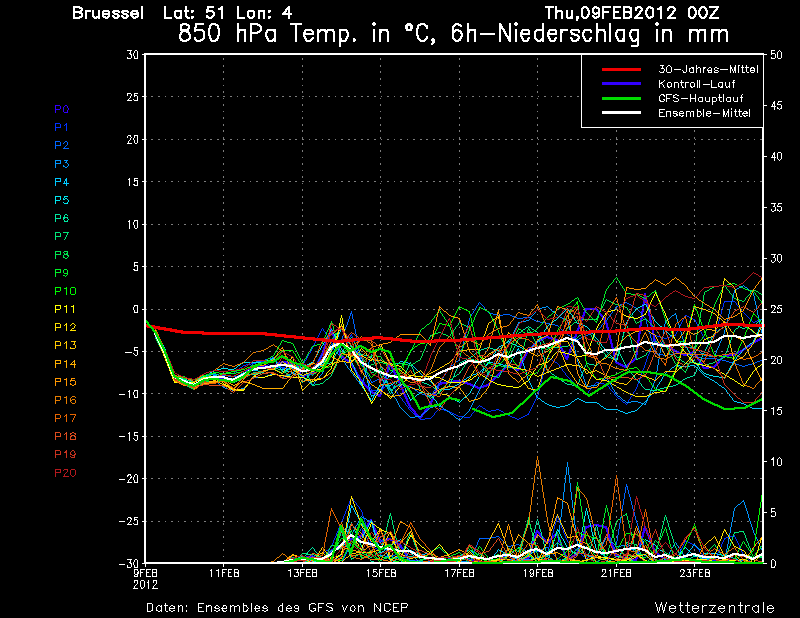Image resolution: width=800 pixels, height=618 pixels.
Task: Click the P18 ensemble member label
Action: (65, 436)
